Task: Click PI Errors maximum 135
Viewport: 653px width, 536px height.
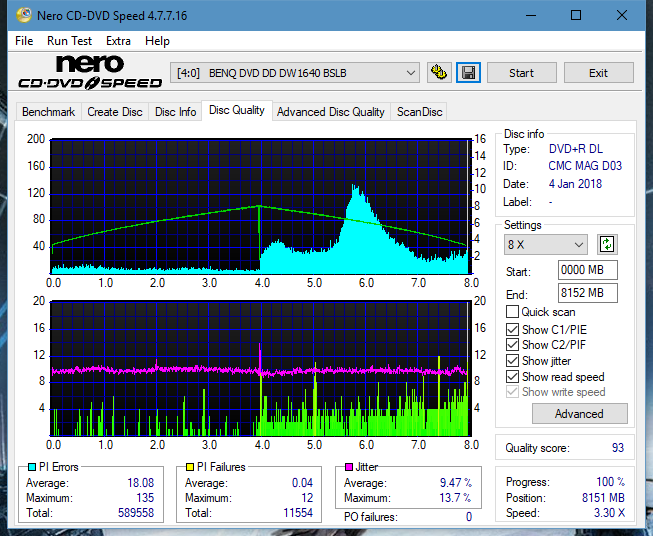Action: coord(145,497)
